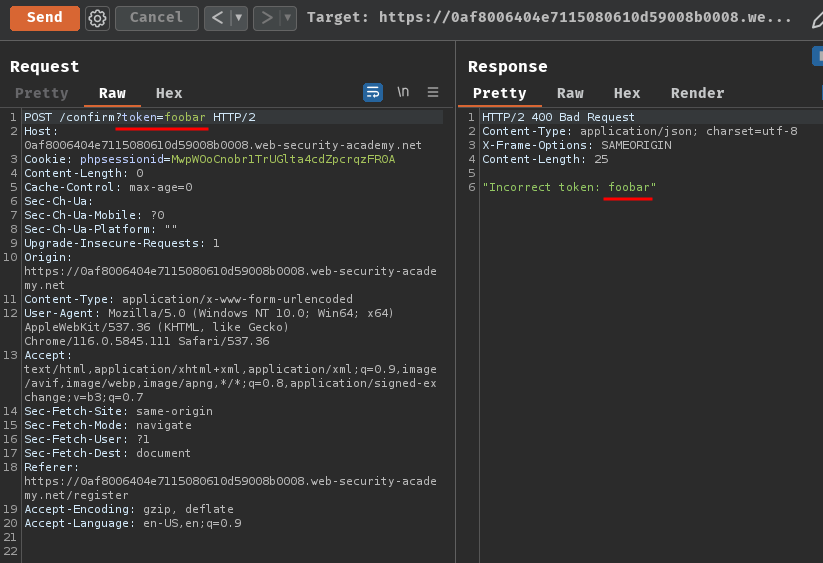823x563 pixels.
Task: Click the response Content-Length: 25 header
Action: click(545, 159)
